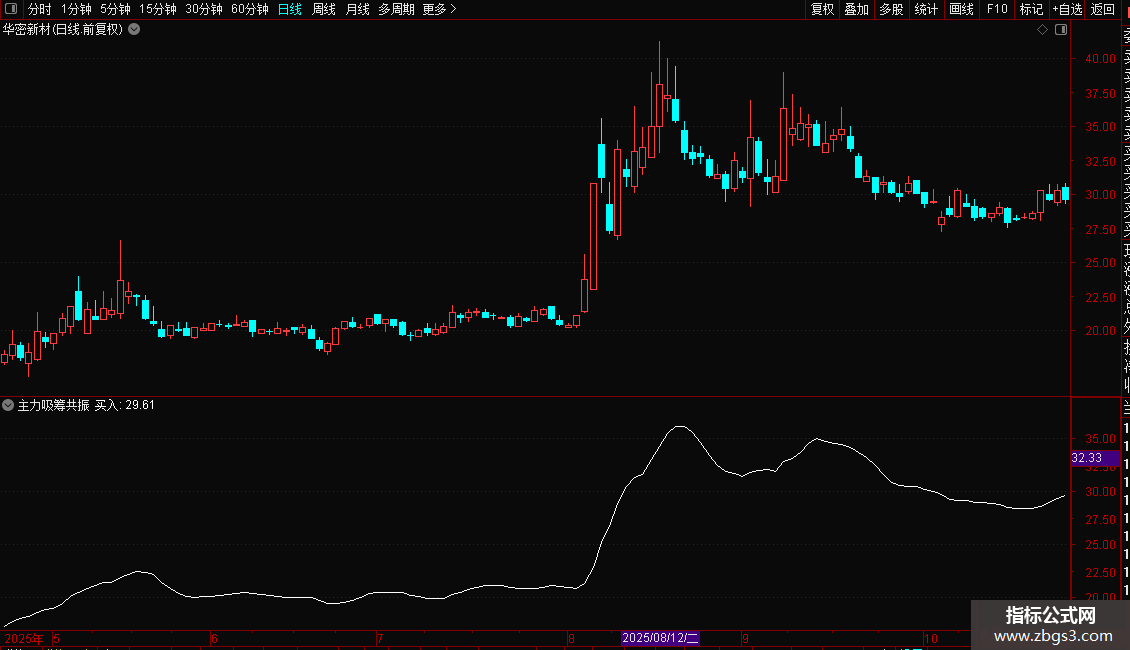
Task: Click the 叠加 overlay button
Action: pyautogui.click(x=857, y=9)
